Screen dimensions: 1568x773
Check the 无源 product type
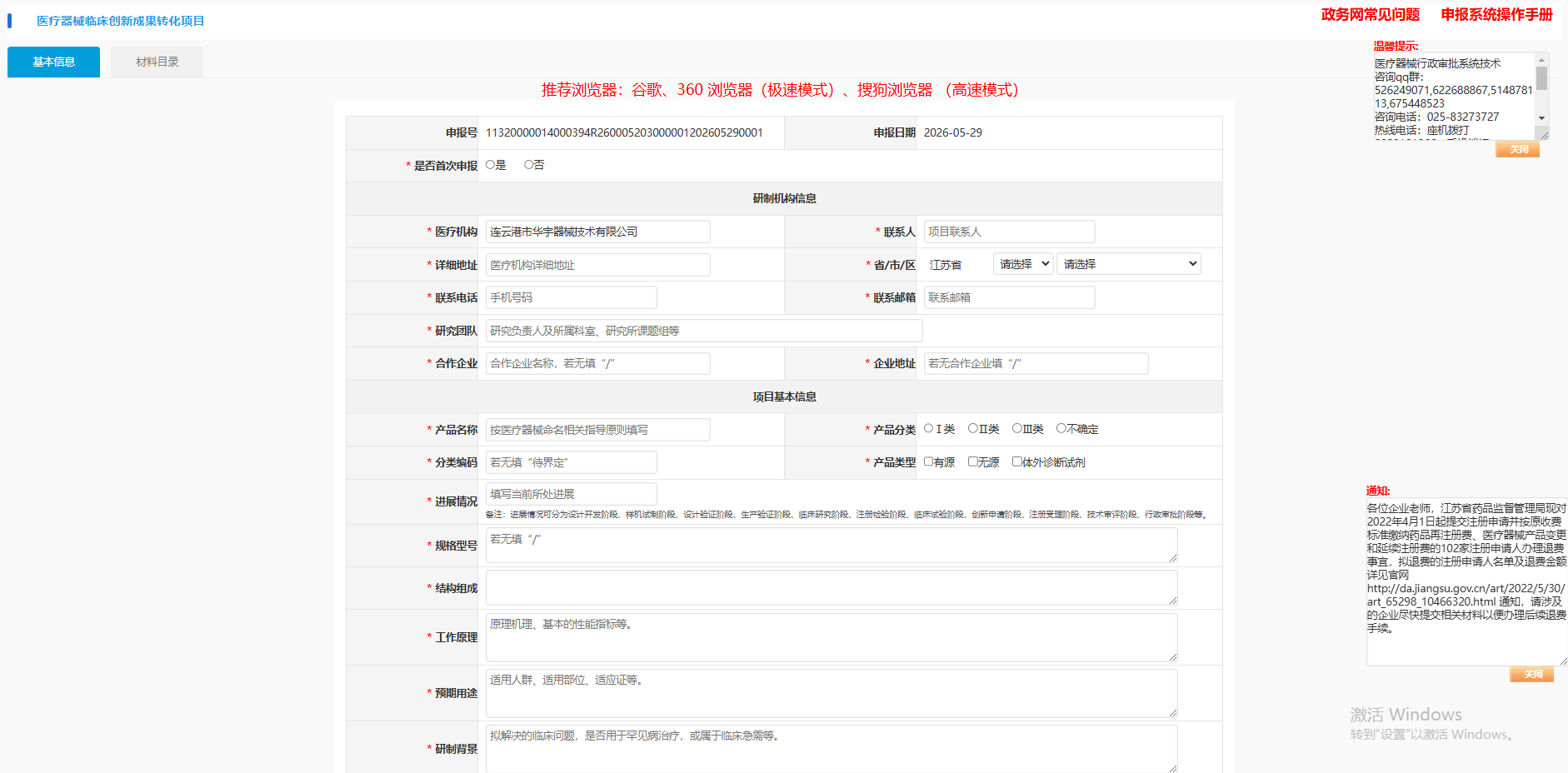click(x=973, y=461)
